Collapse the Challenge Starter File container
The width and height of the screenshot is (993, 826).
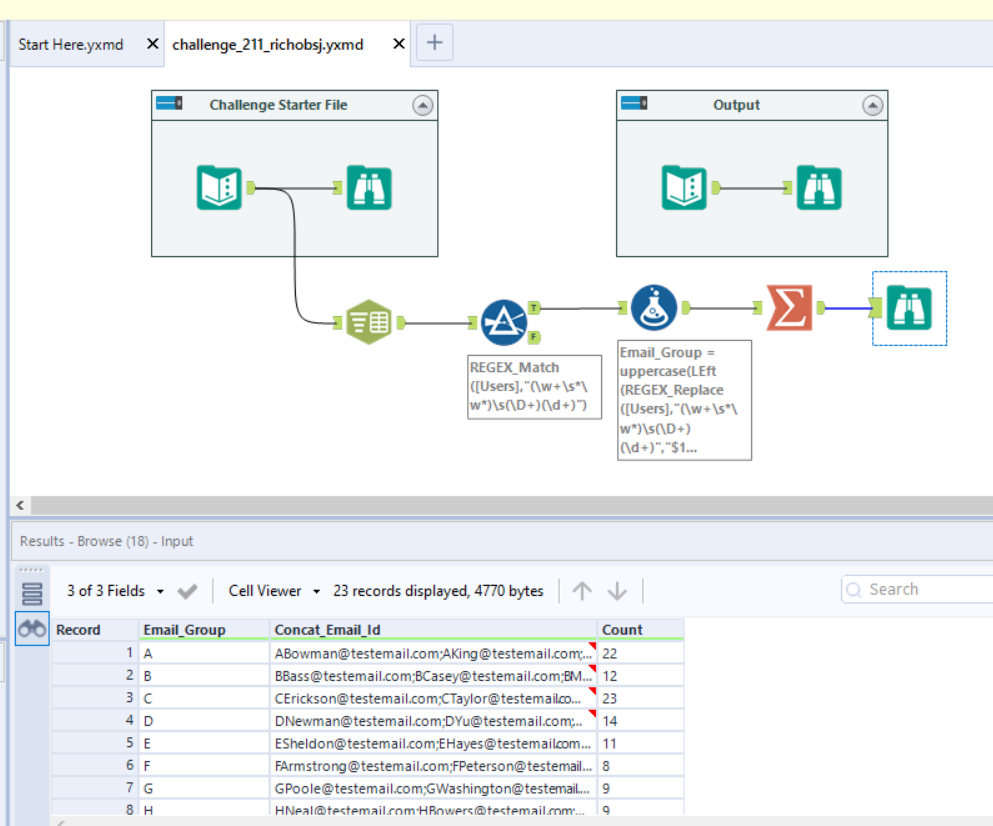423,105
